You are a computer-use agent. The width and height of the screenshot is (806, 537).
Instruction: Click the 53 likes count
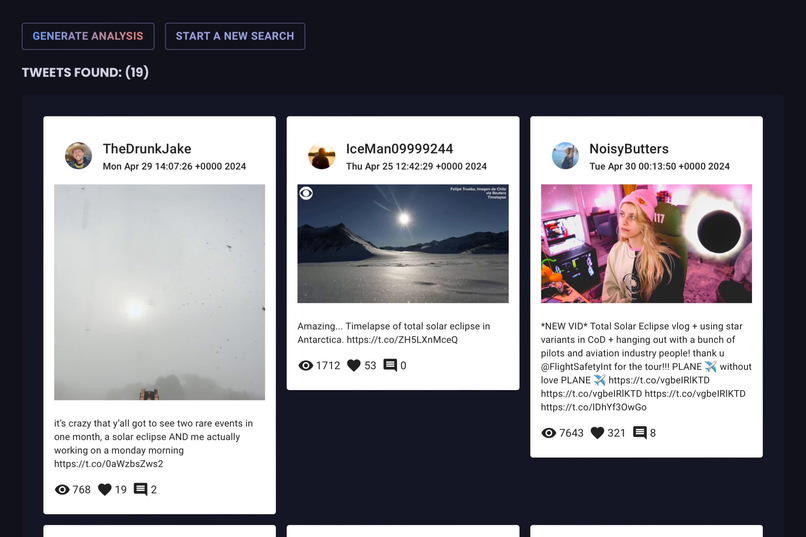click(370, 365)
